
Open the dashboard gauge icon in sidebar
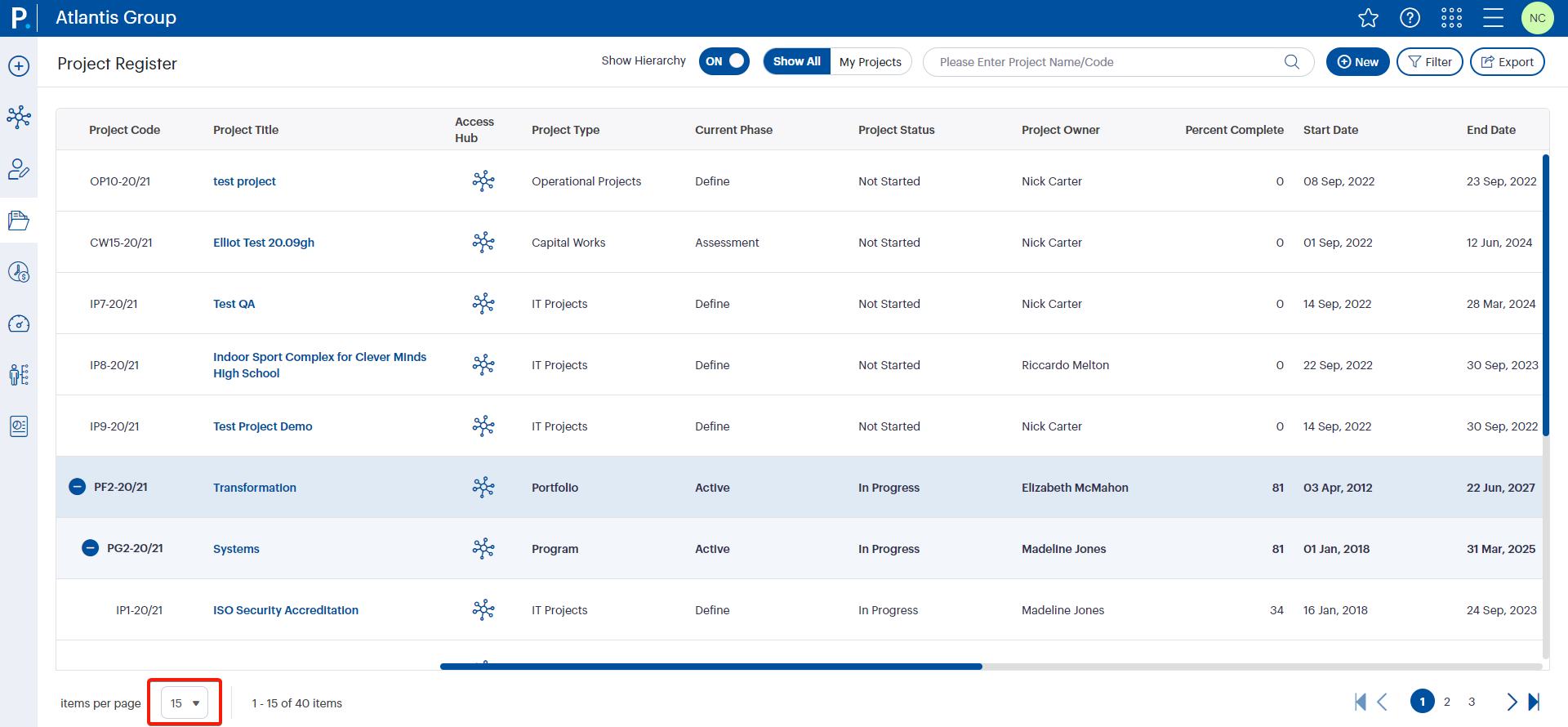click(x=19, y=324)
